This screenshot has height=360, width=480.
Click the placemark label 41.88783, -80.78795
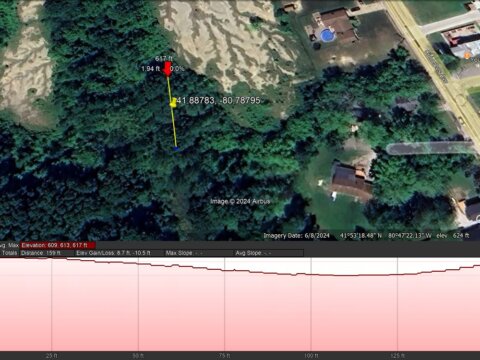pos(219,100)
